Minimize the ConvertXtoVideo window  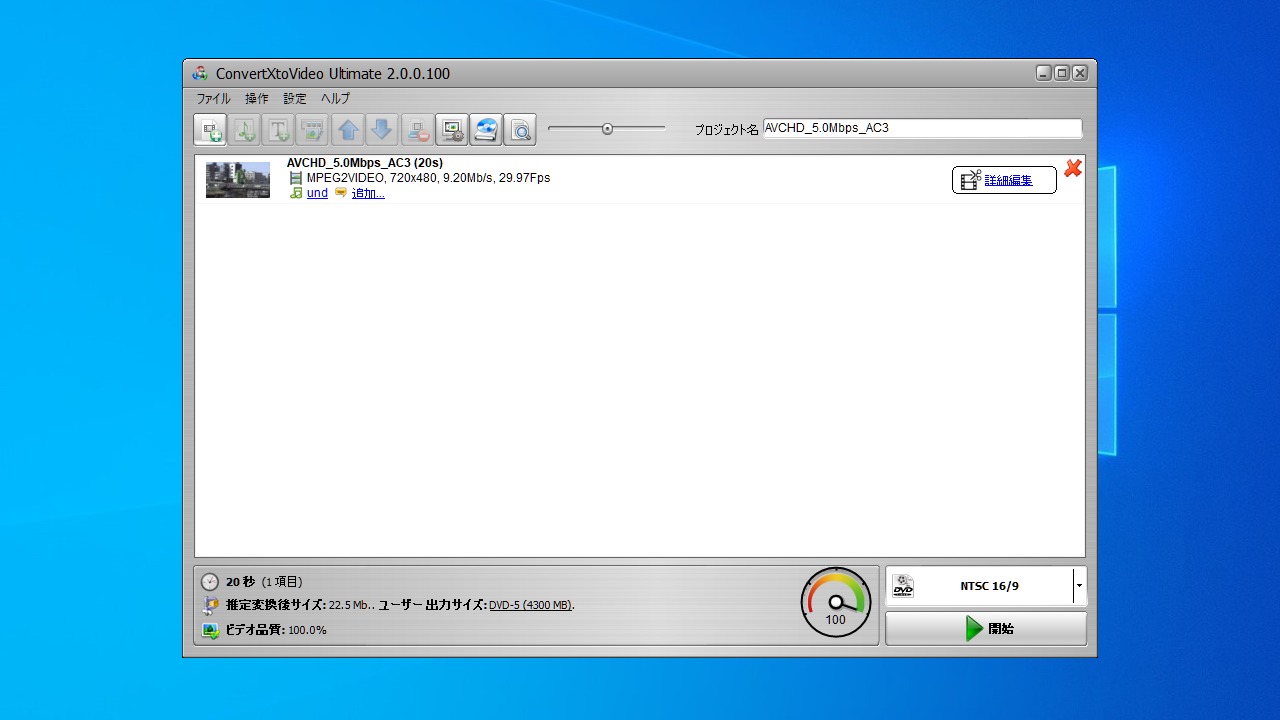1044,73
